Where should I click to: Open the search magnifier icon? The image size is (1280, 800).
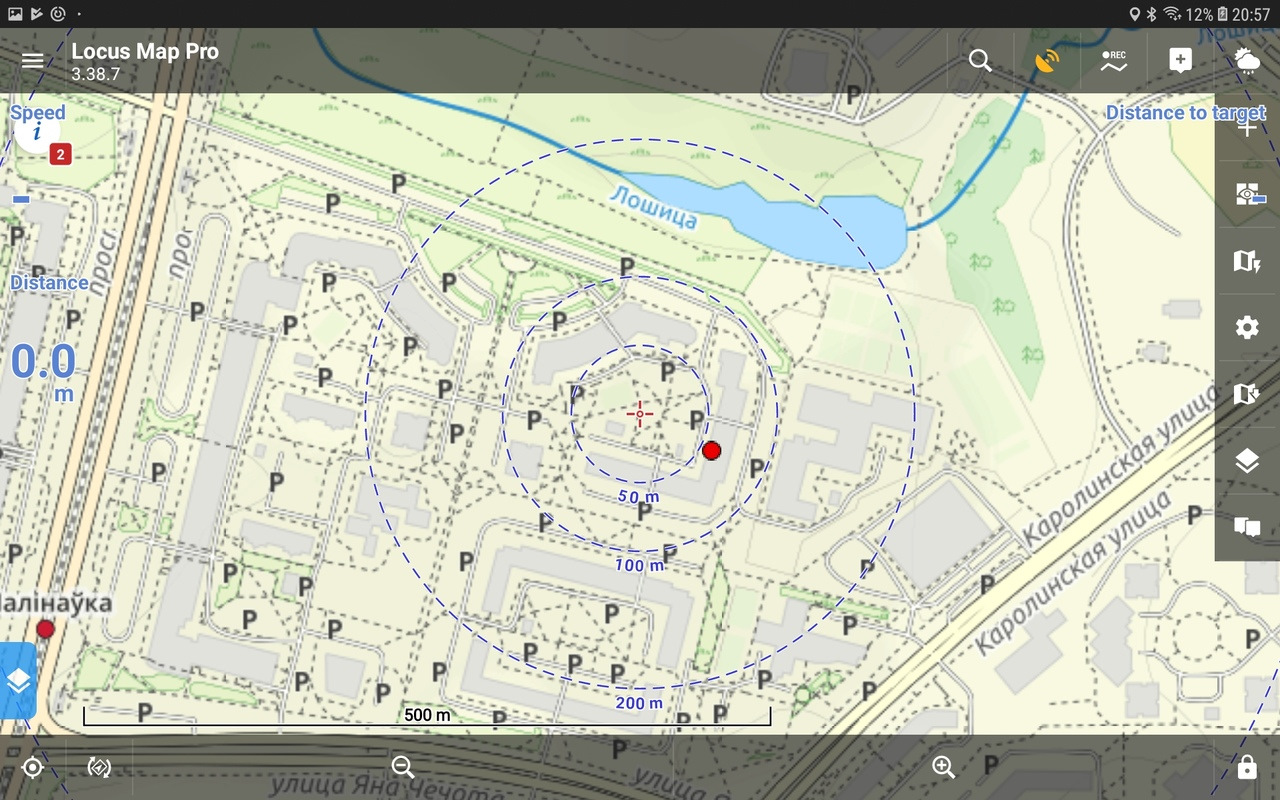980,61
